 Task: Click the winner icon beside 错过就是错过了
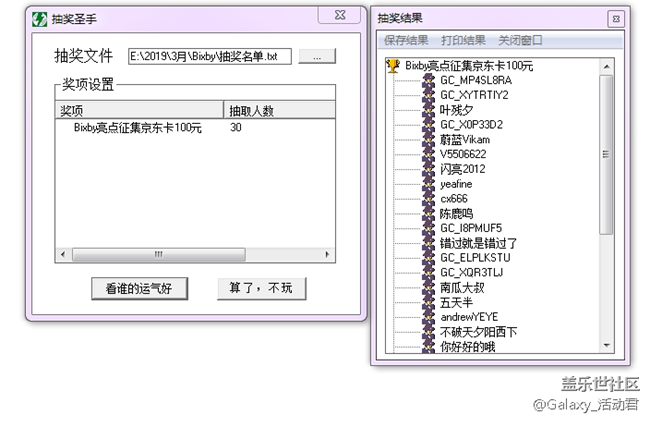(x=428, y=243)
